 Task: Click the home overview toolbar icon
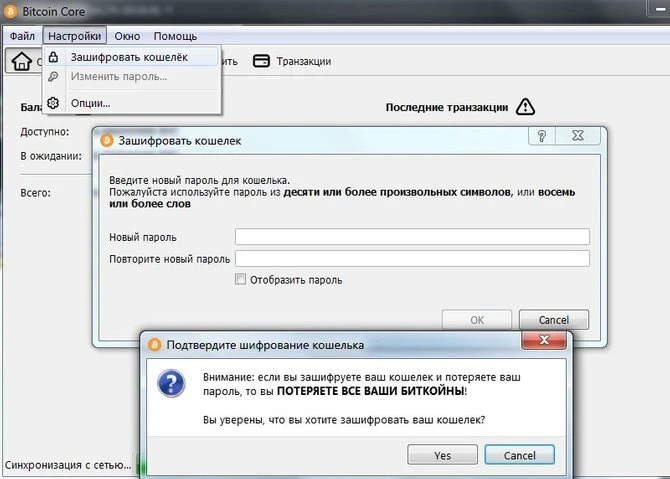(21, 61)
